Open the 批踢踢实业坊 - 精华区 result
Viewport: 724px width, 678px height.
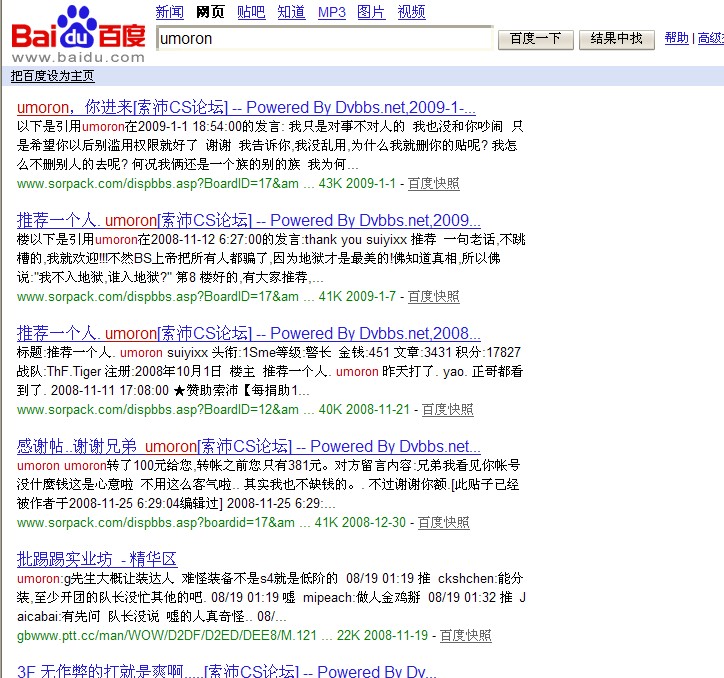(97, 559)
